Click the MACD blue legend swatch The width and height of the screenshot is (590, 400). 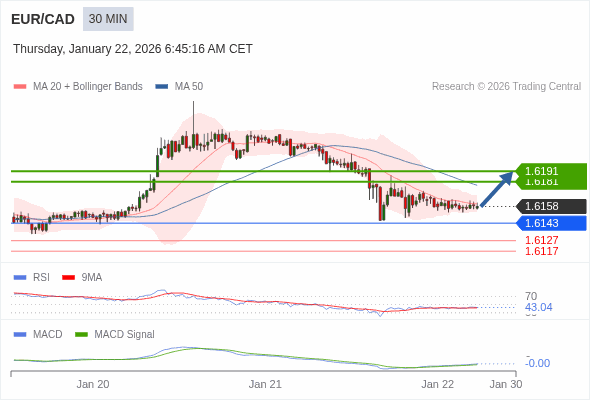click(20, 335)
